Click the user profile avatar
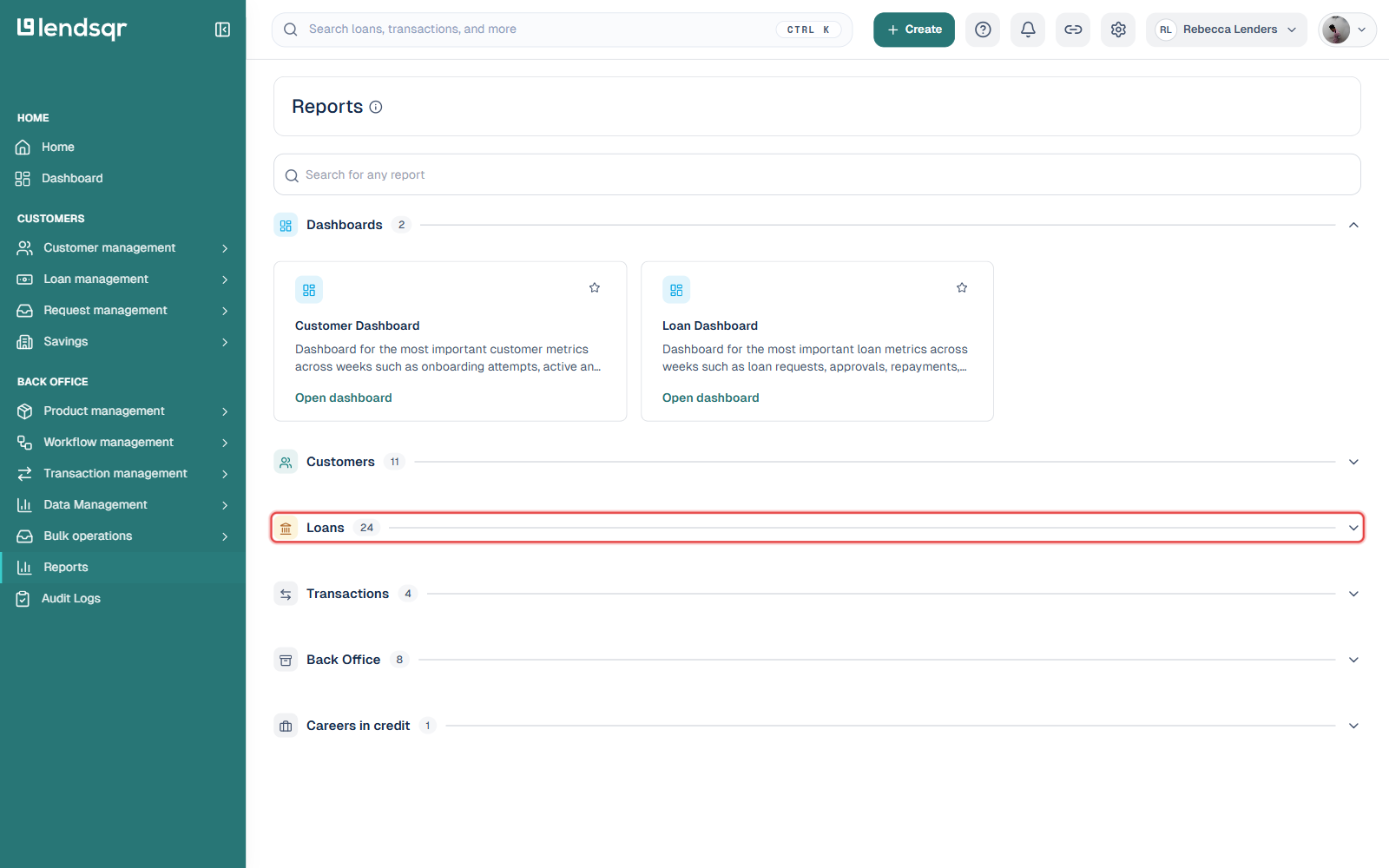The image size is (1389, 868). click(1336, 30)
